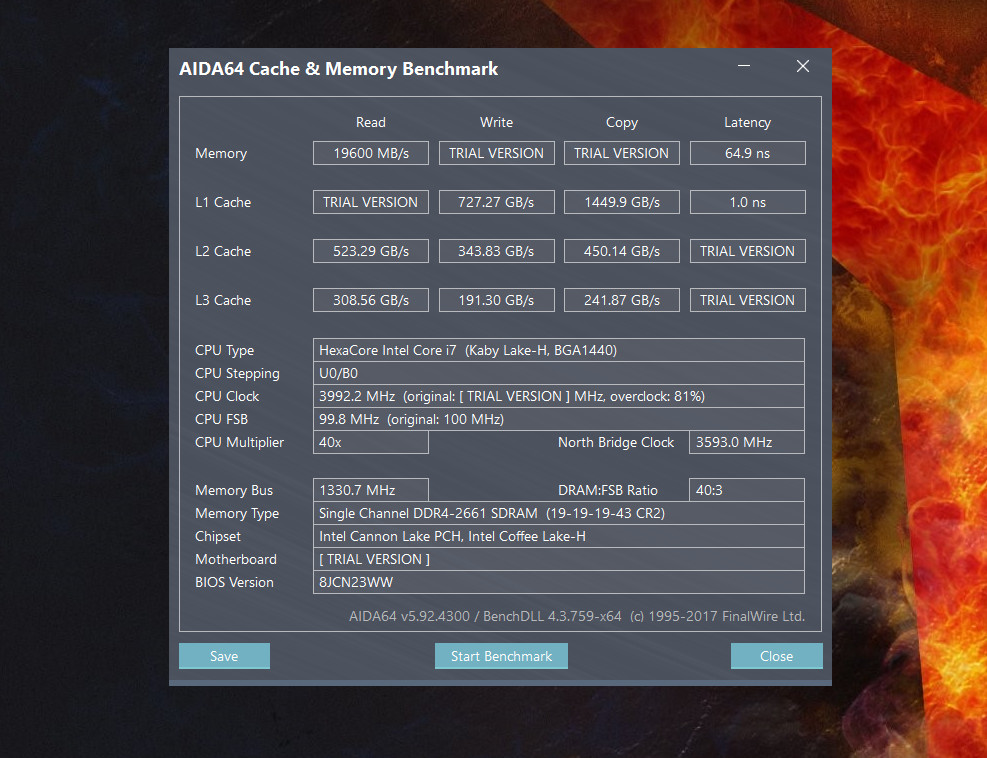Click the CPU Type field listing Kaby Lake-H

pyautogui.click(x=560, y=350)
